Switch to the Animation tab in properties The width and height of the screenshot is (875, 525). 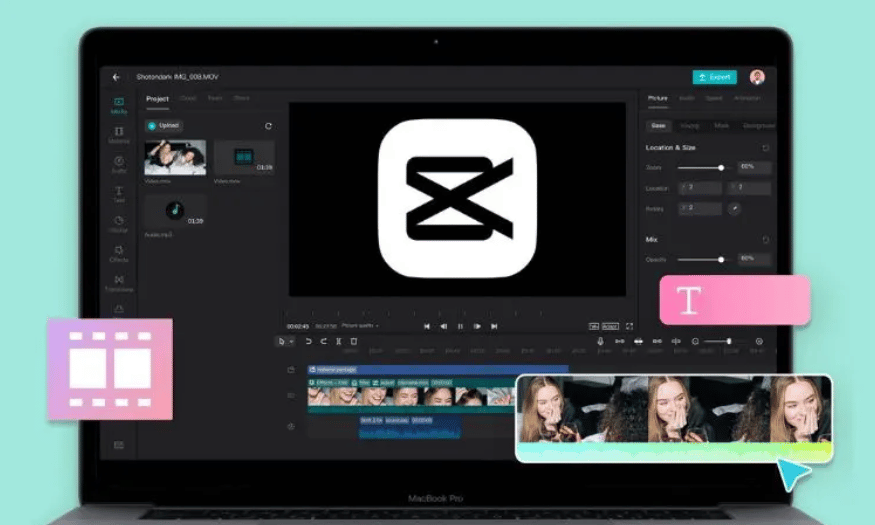tap(747, 98)
